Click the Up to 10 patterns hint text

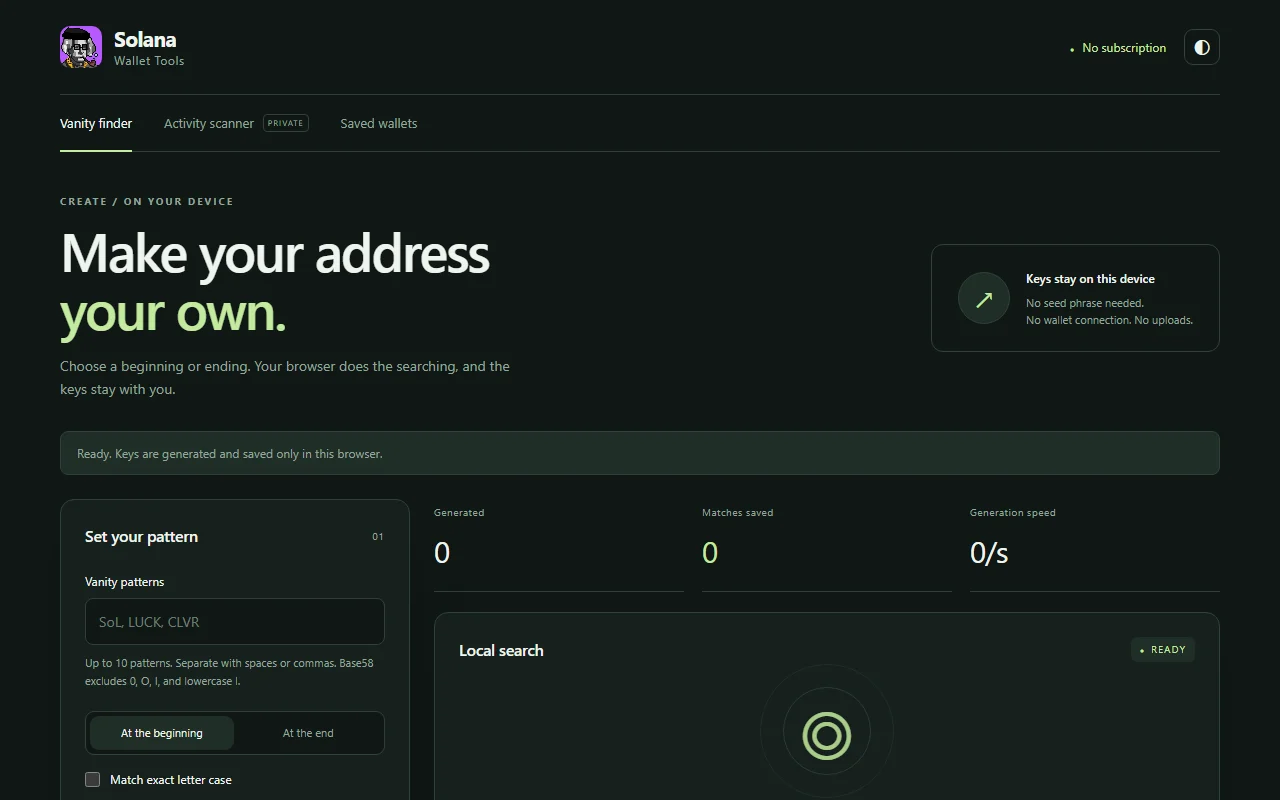(x=229, y=672)
